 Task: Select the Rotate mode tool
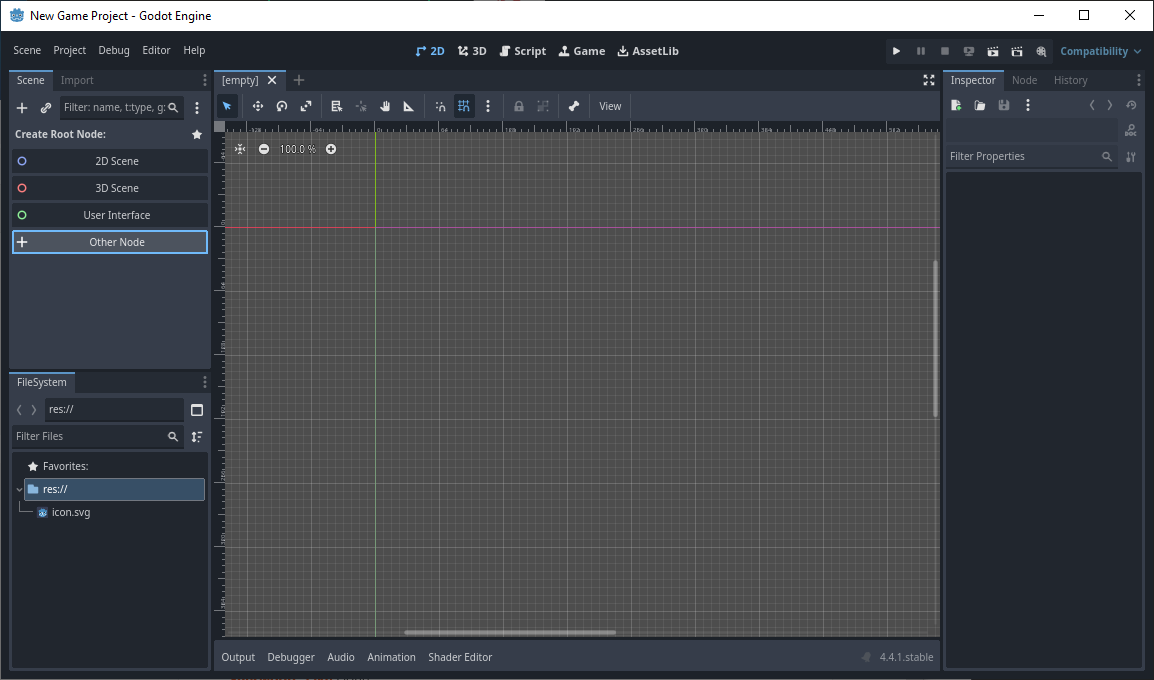282,106
